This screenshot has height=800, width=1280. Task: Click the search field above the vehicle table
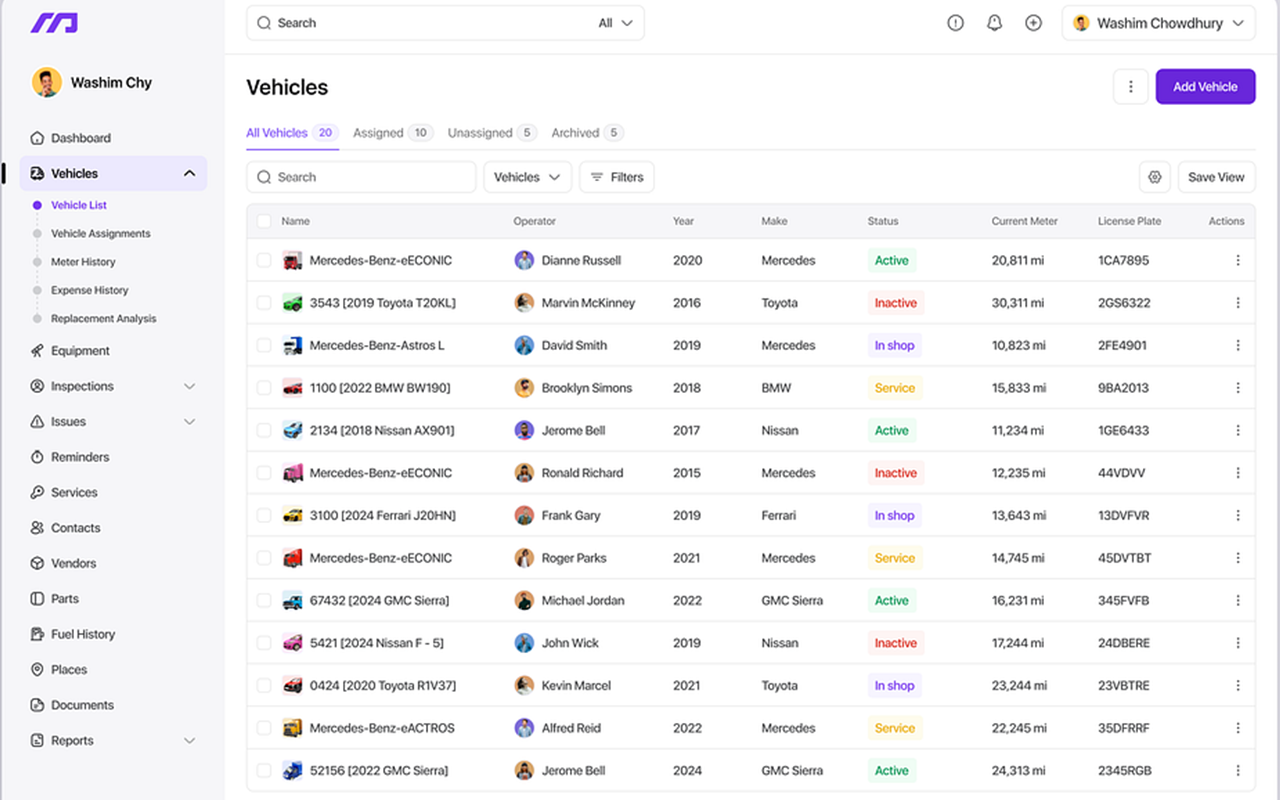[x=360, y=176]
